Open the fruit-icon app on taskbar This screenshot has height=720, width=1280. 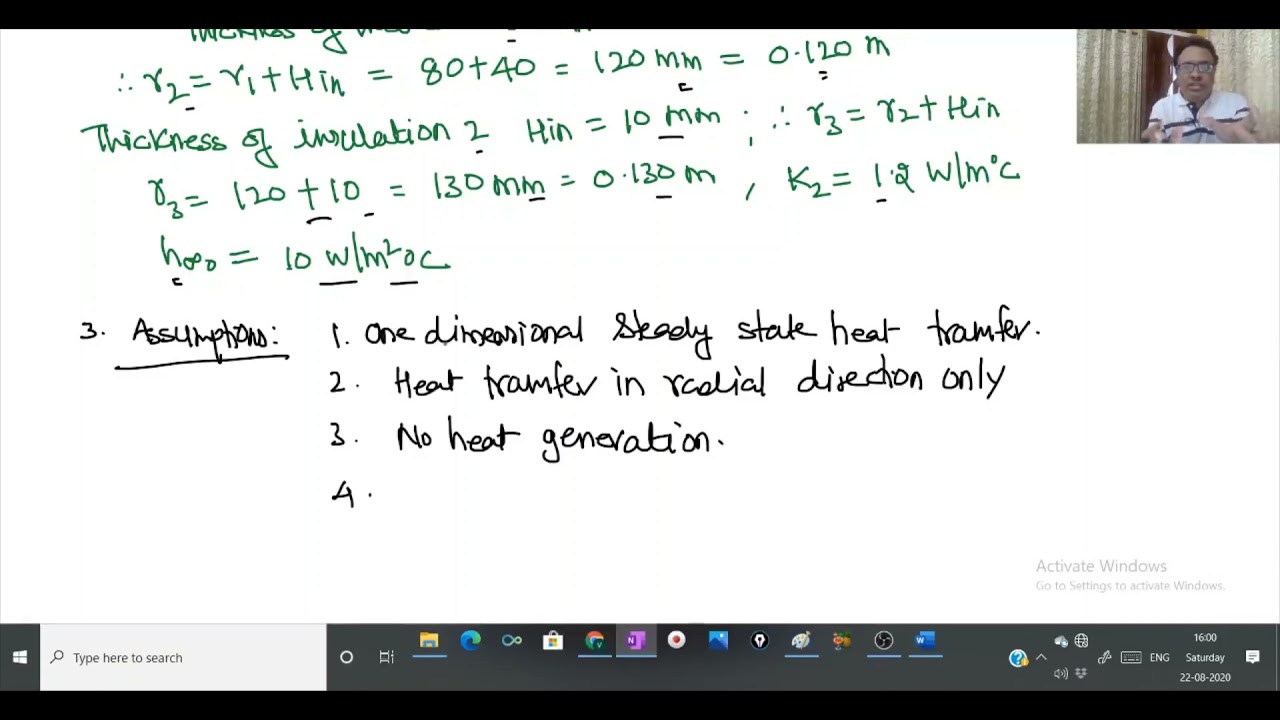(x=842, y=641)
